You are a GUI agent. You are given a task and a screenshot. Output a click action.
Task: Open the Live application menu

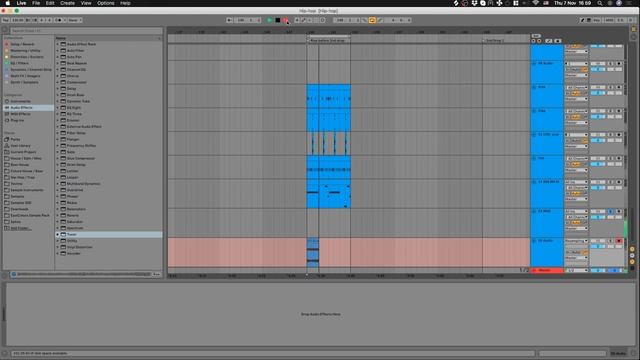[21, 3]
